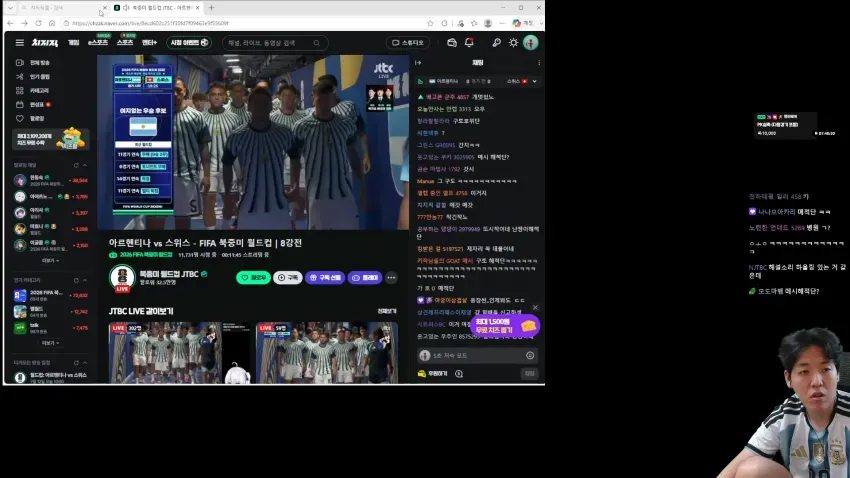Open the 2026 FIFA category row
Screen dimensions: 850x478
[x=50, y=295]
